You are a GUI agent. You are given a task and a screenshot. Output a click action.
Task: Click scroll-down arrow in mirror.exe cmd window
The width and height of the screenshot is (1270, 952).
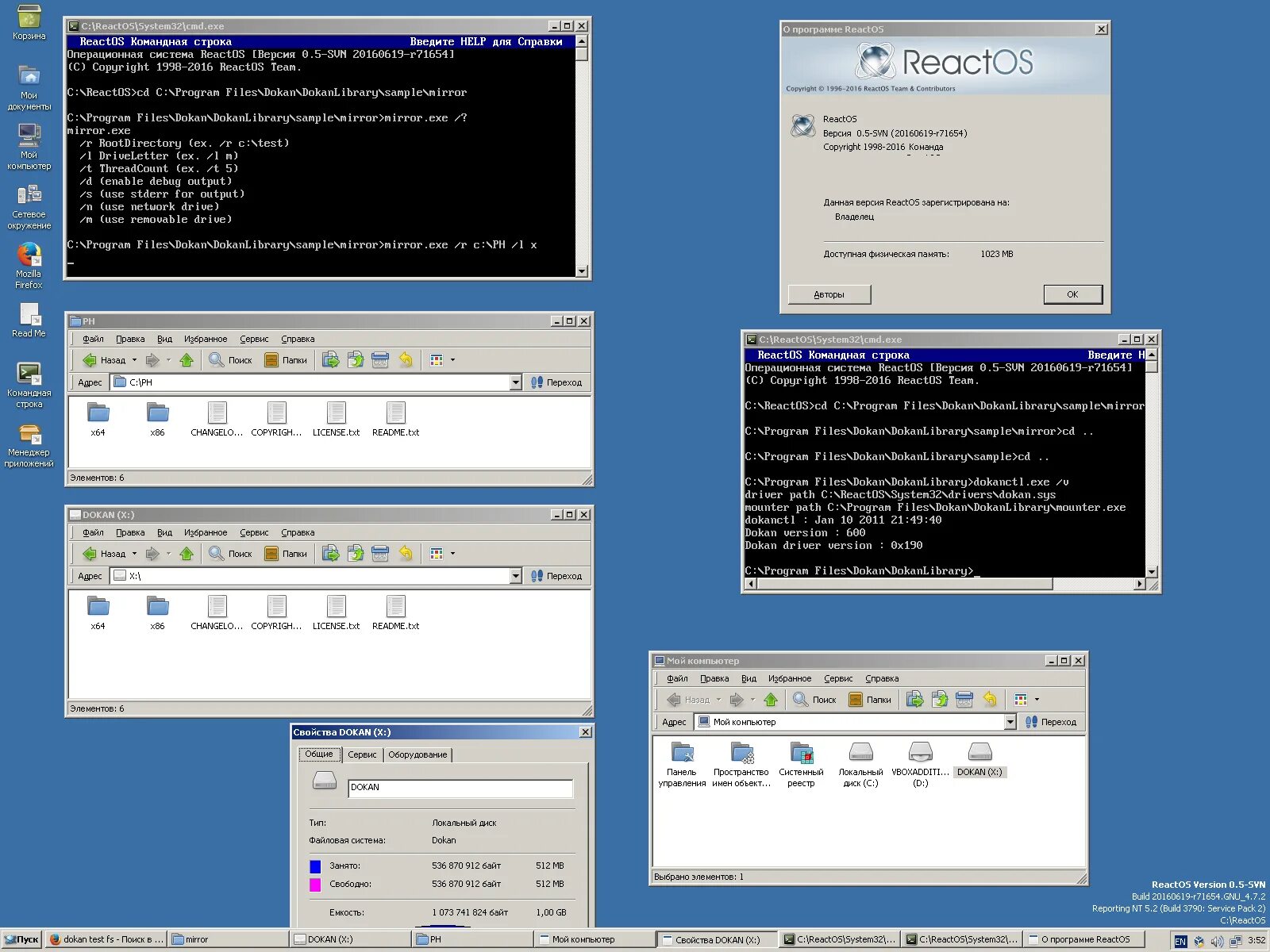click(582, 271)
